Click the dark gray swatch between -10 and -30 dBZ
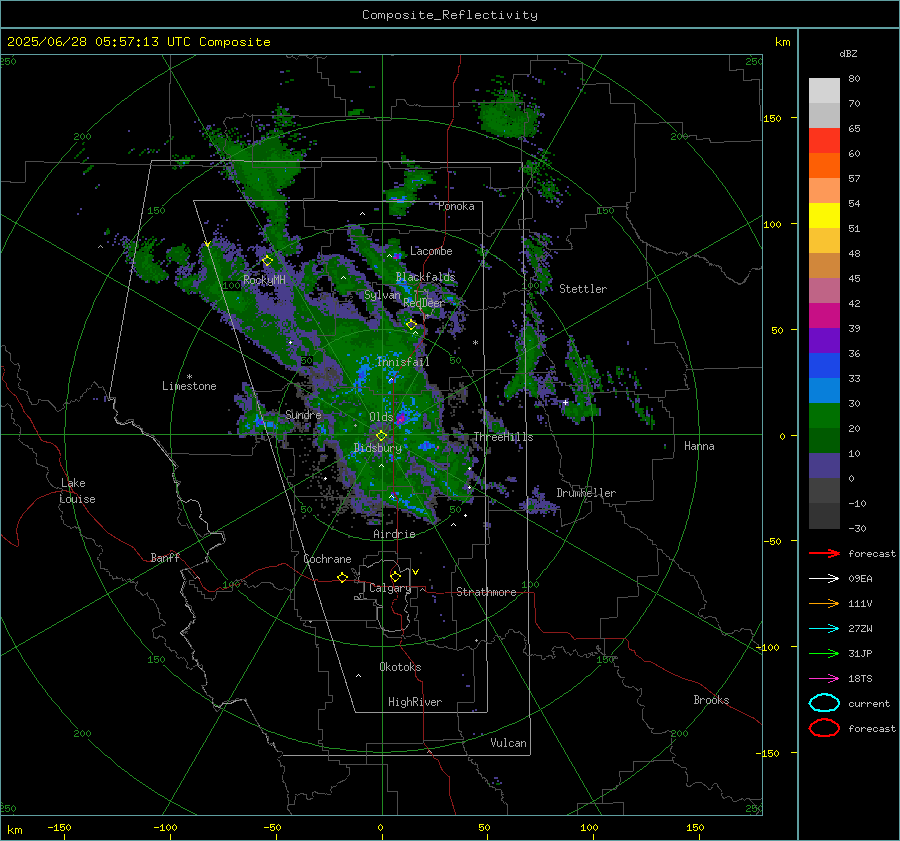This screenshot has width=900, height=841. click(824, 515)
